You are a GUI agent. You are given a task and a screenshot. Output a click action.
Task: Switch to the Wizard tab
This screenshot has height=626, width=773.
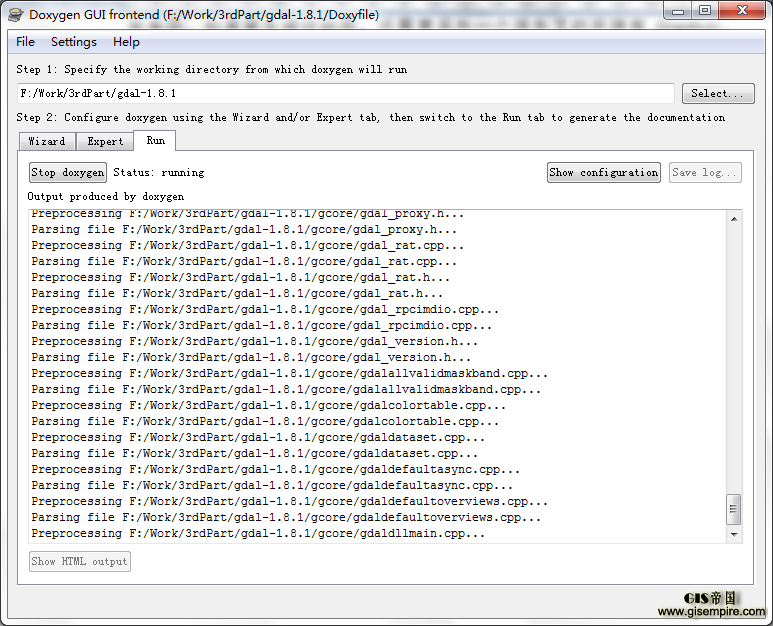[x=47, y=141]
